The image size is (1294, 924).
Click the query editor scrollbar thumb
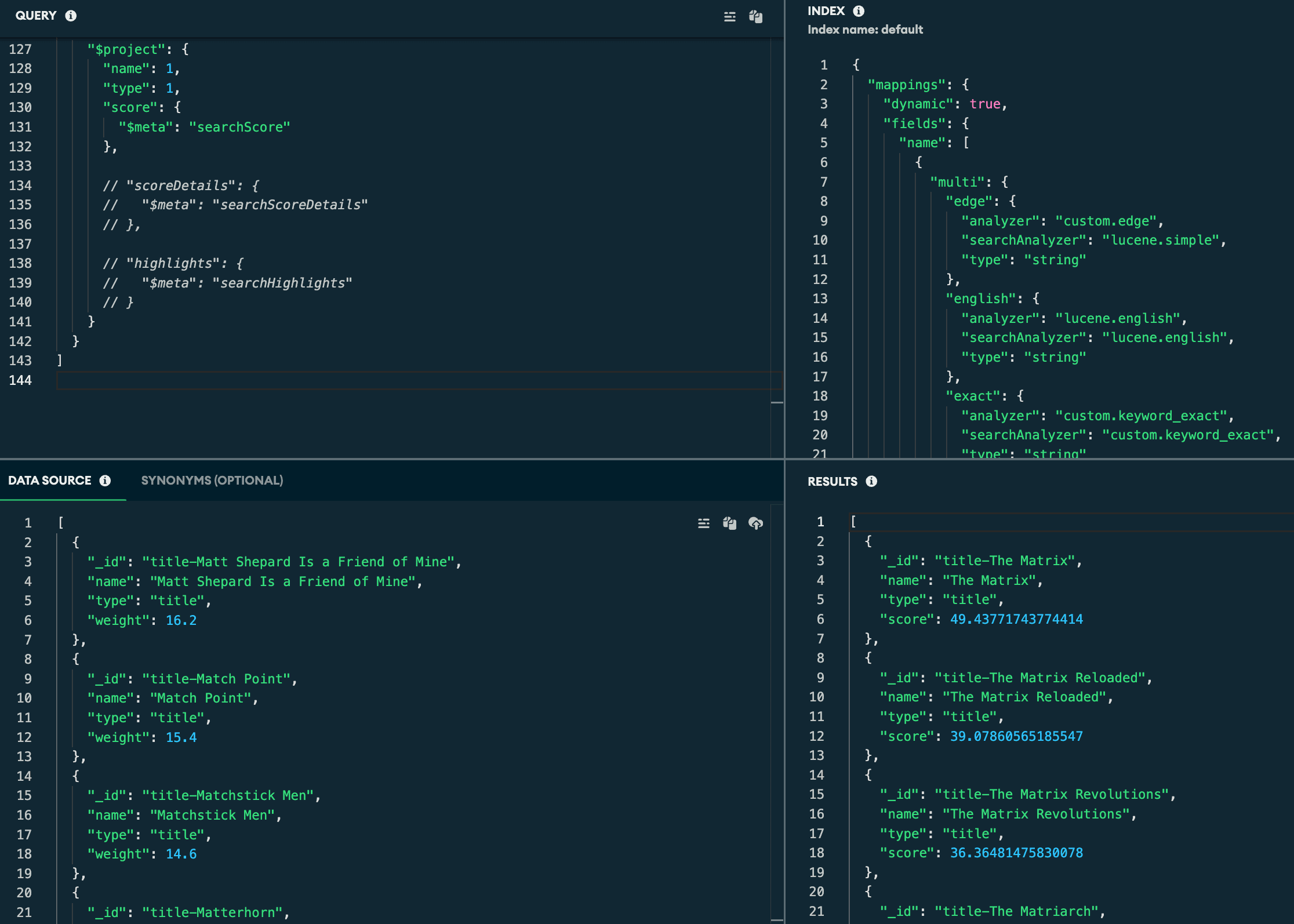coord(777,402)
